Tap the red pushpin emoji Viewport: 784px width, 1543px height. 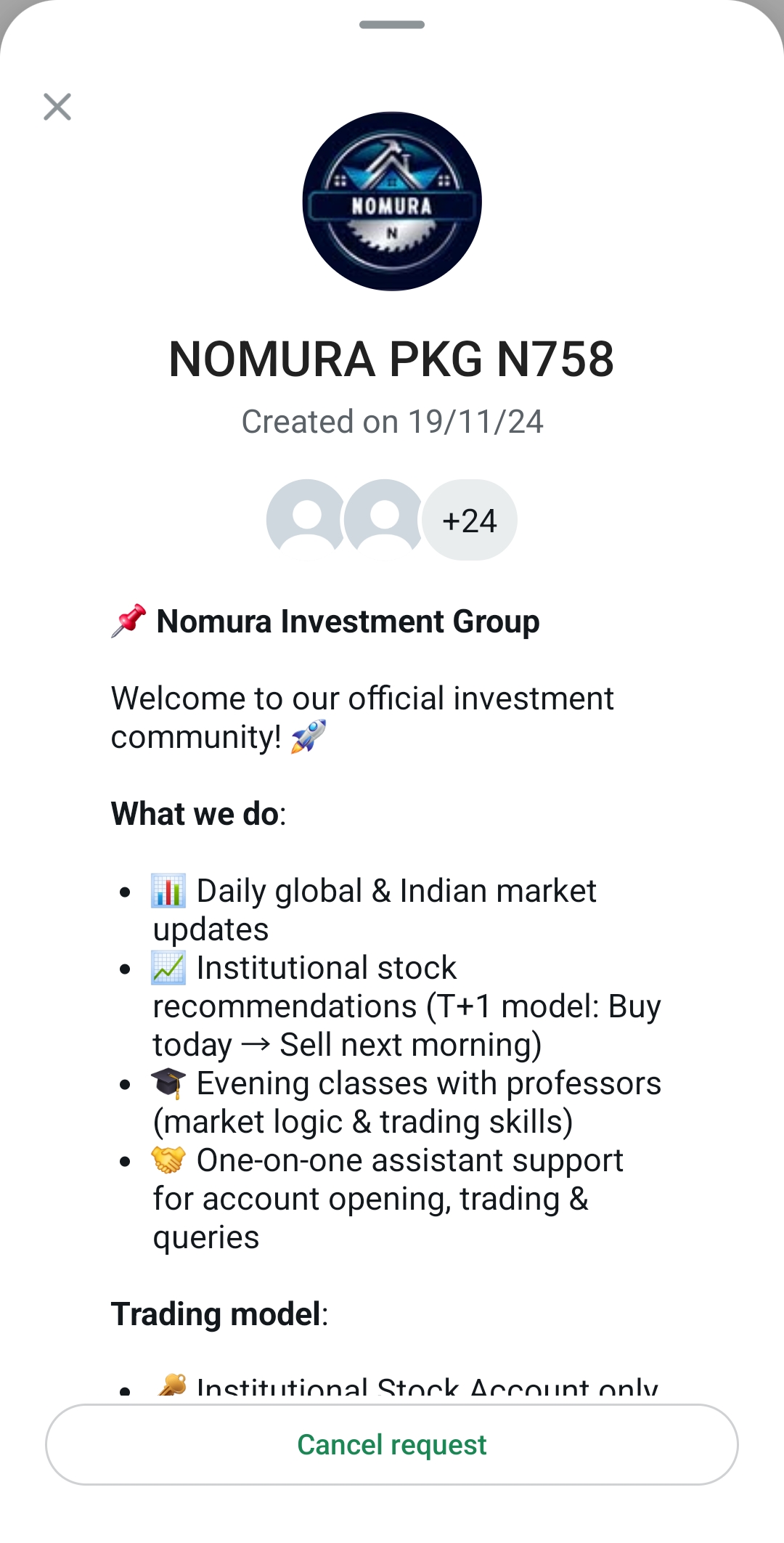(x=129, y=621)
